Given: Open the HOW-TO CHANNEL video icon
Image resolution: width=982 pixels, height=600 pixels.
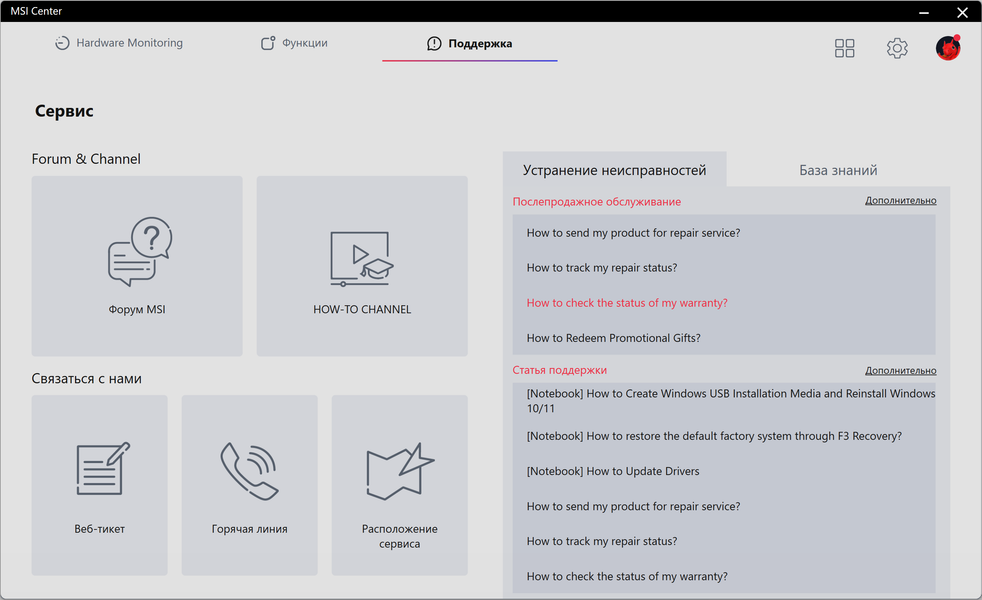Looking at the screenshot, I should click(361, 259).
